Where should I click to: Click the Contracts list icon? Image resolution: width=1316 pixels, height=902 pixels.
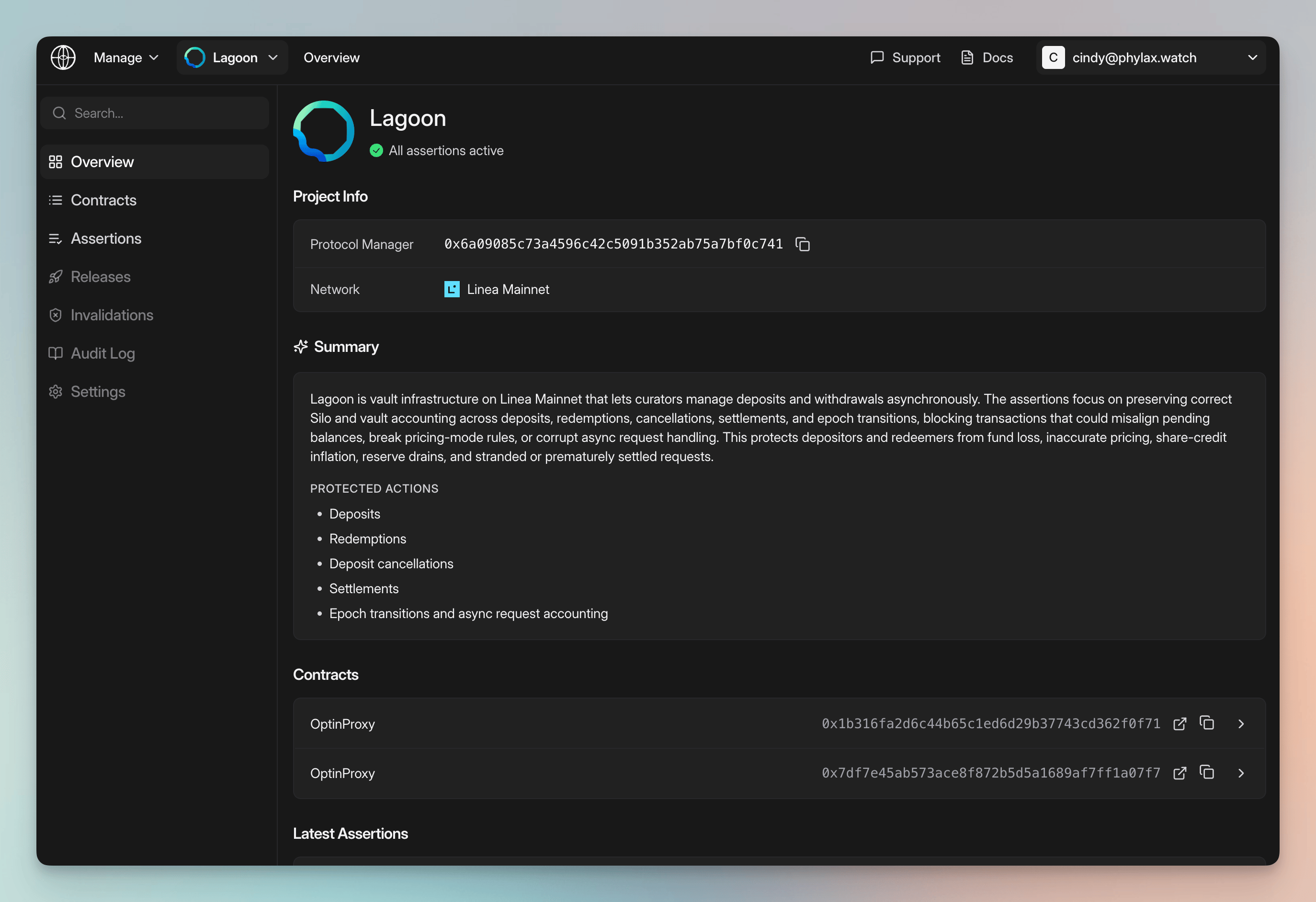56,200
